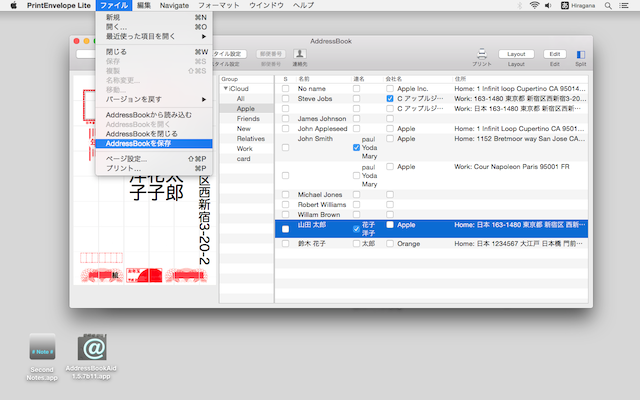The image size is (640, 400).
Task: Collapse the iCloud group tree
Action: [x=225, y=88]
